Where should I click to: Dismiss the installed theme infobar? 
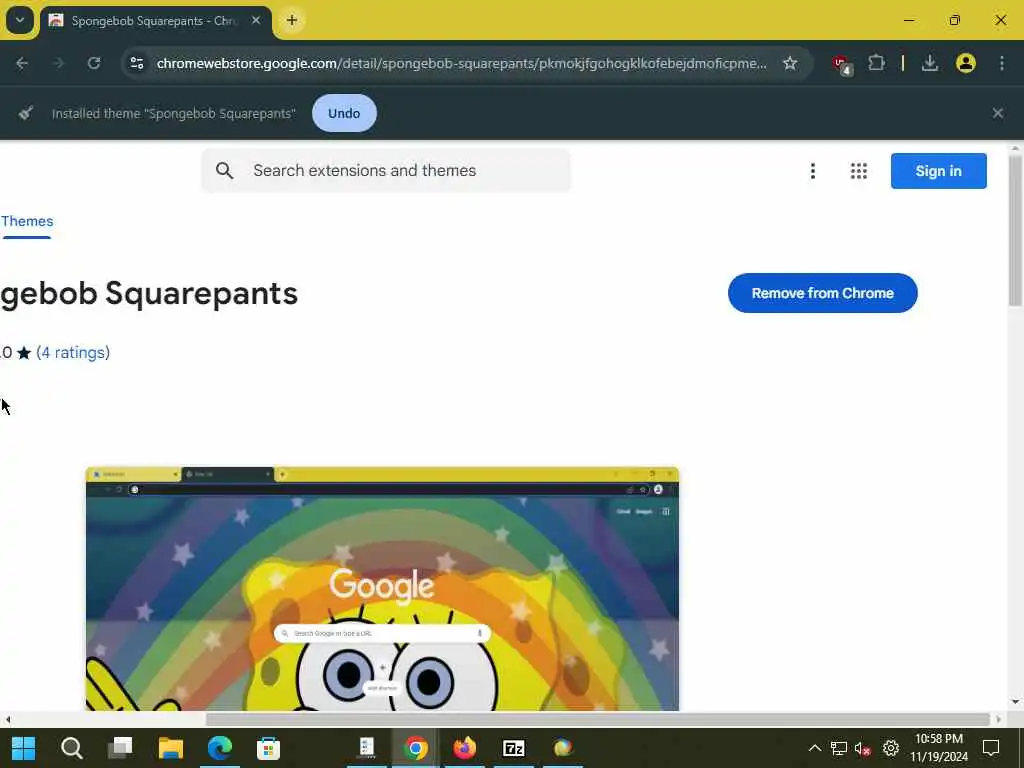coord(998,113)
